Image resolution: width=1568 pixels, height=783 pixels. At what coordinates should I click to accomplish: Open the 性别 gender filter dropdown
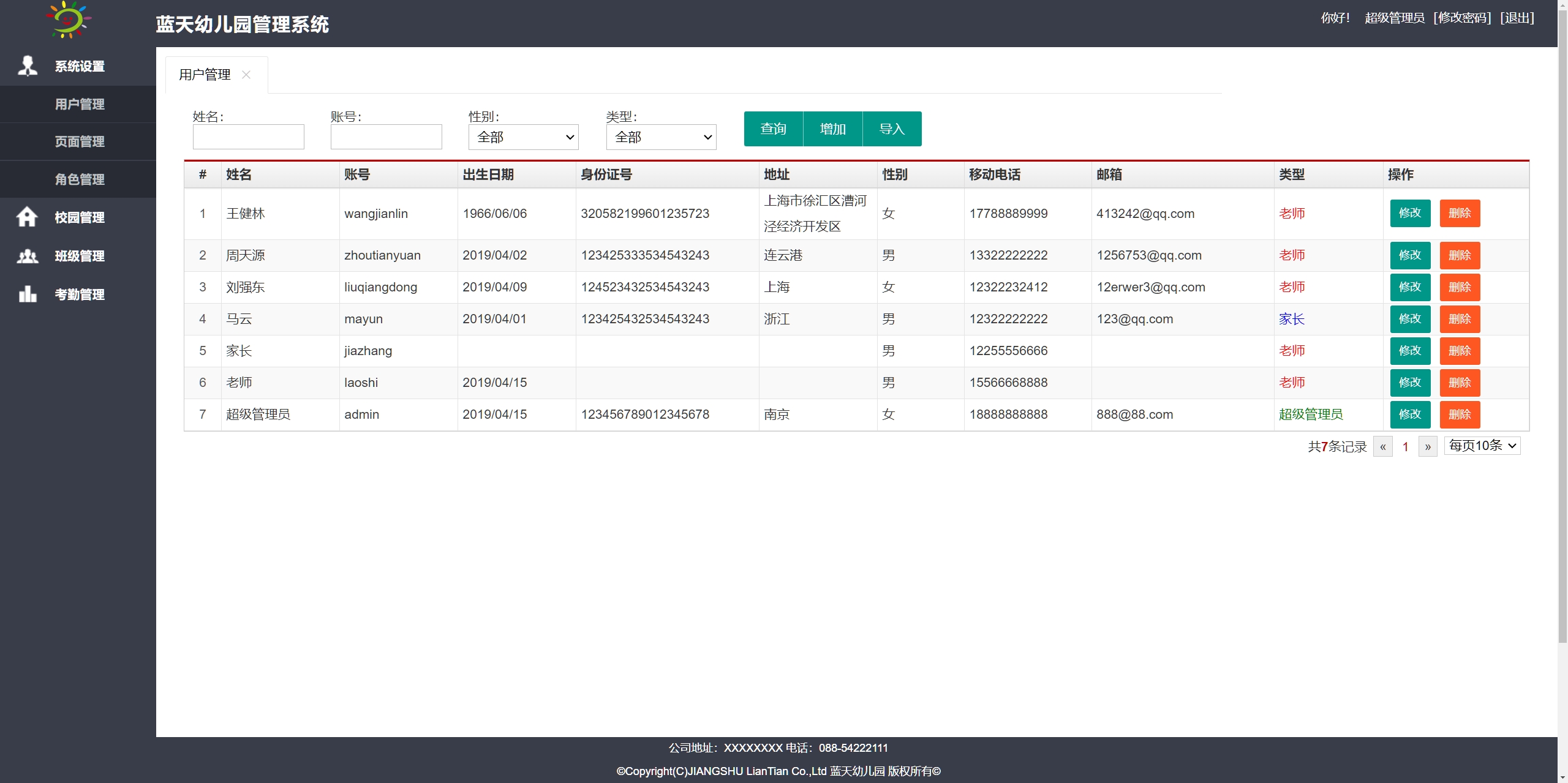pos(524,137)
